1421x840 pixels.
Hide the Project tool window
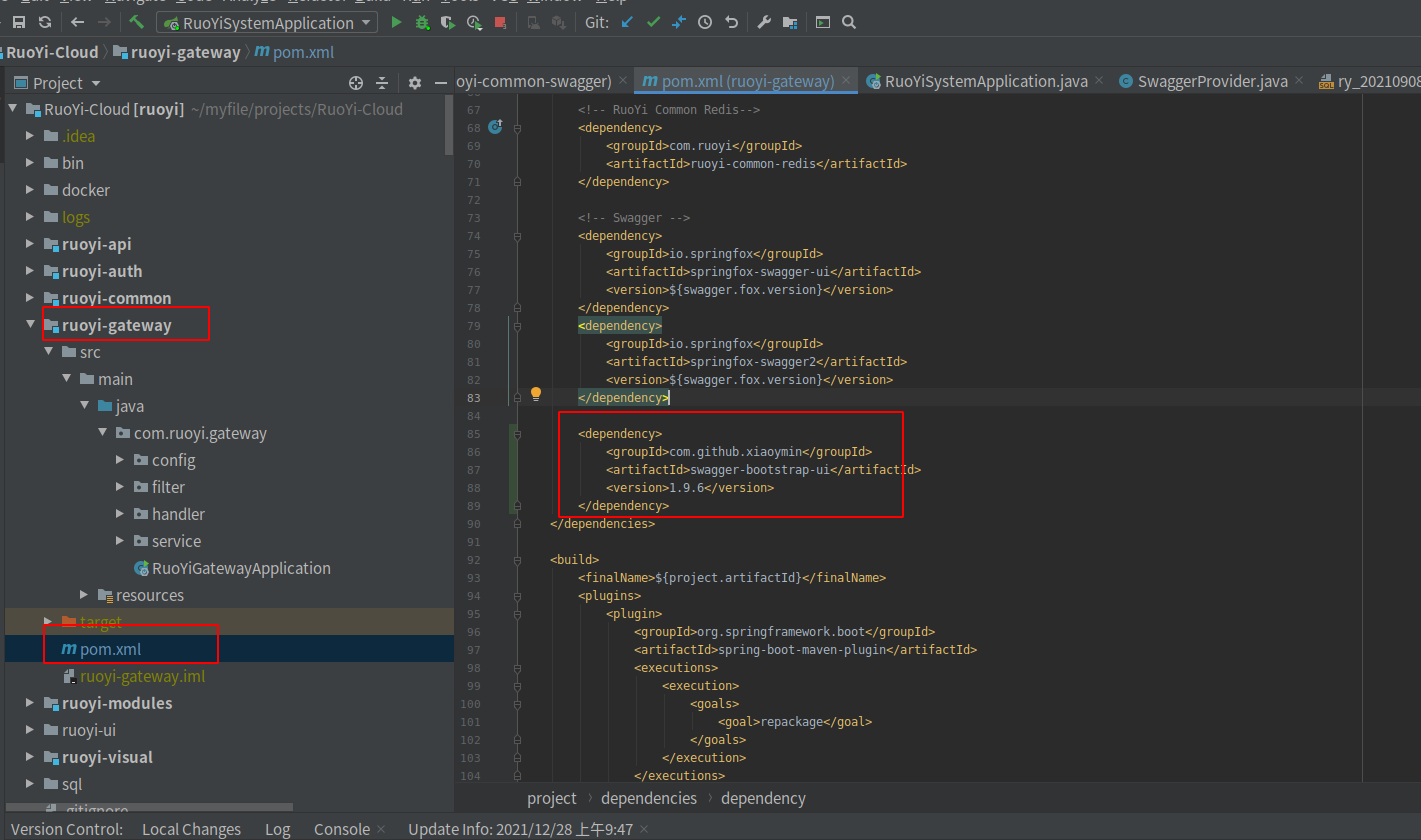[441, 83]
